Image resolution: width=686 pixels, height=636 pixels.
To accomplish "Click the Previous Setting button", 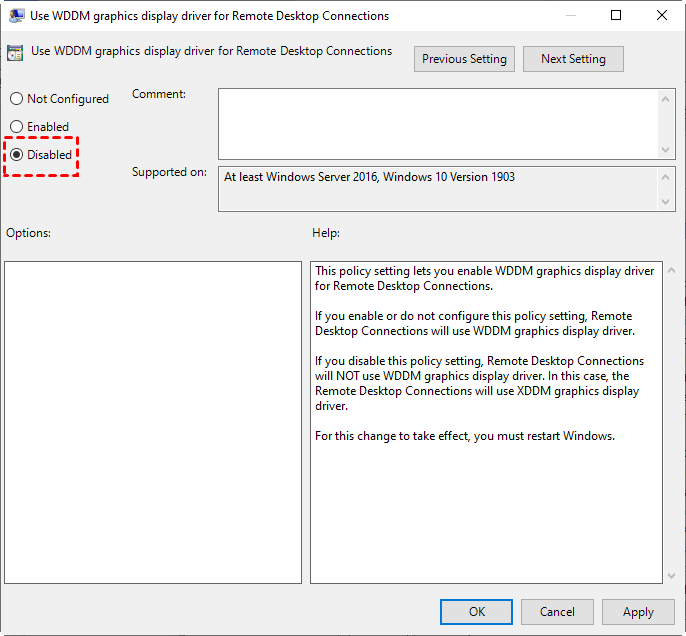I will [x=464, y=59].
